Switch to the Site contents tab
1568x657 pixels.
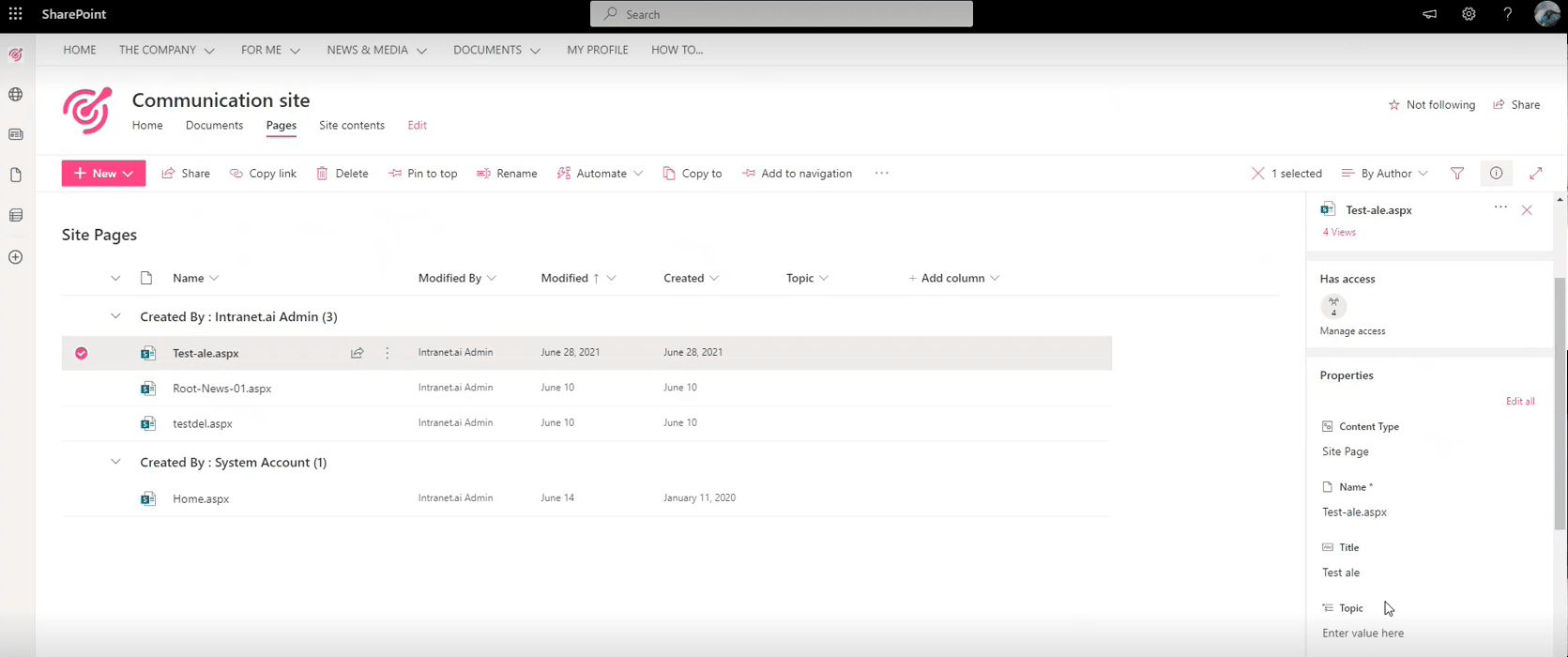click(x=352, y=126)
